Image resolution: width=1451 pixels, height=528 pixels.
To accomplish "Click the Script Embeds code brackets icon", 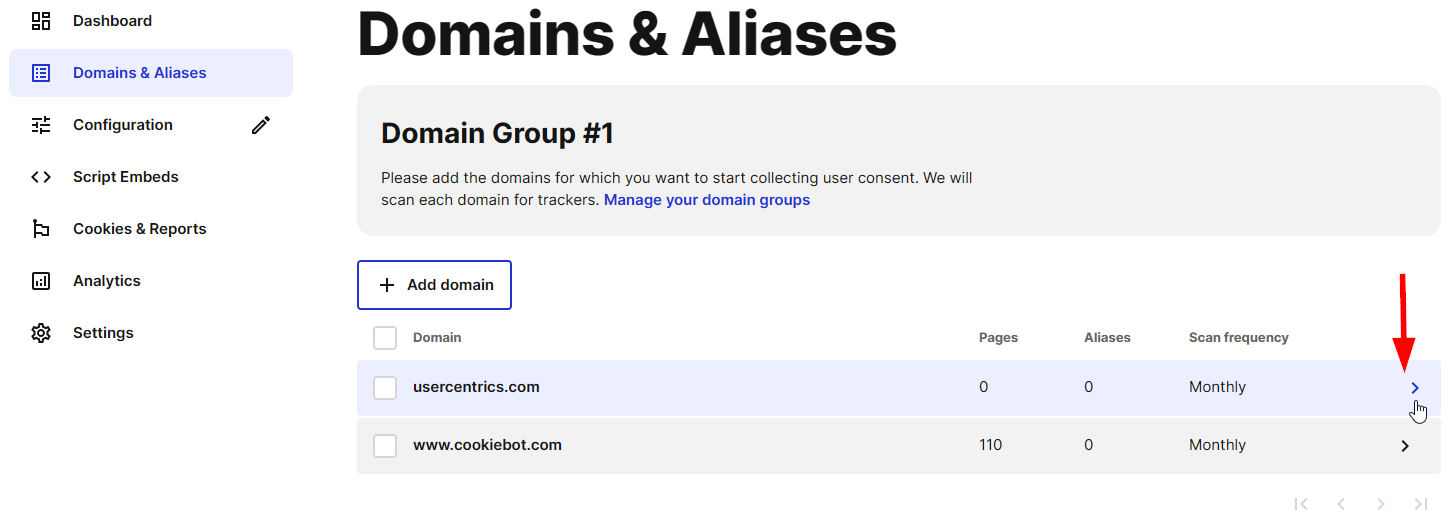I will (41, 177).
